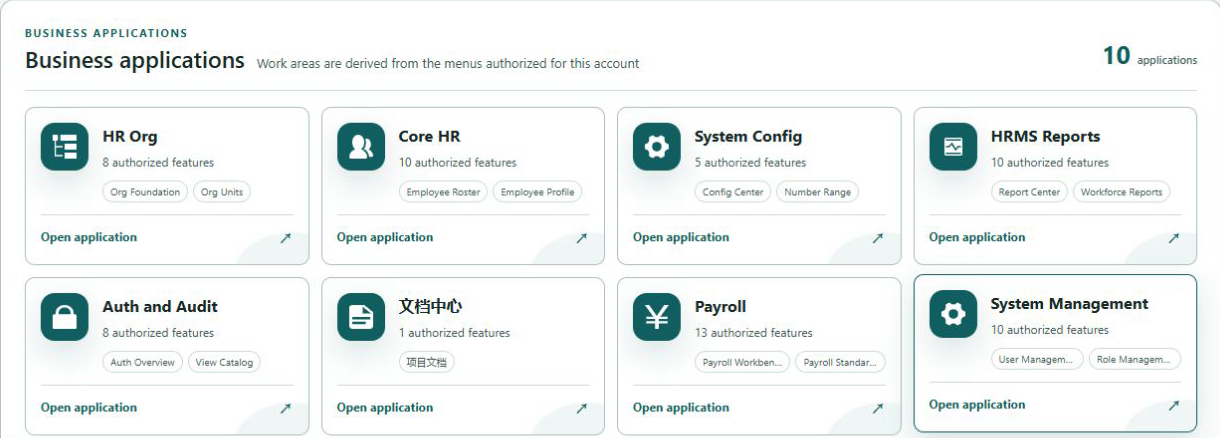Viewport: 1220px width, 438px height.
Task: Select the Number Range tag
Action: (x=817, y=193)
